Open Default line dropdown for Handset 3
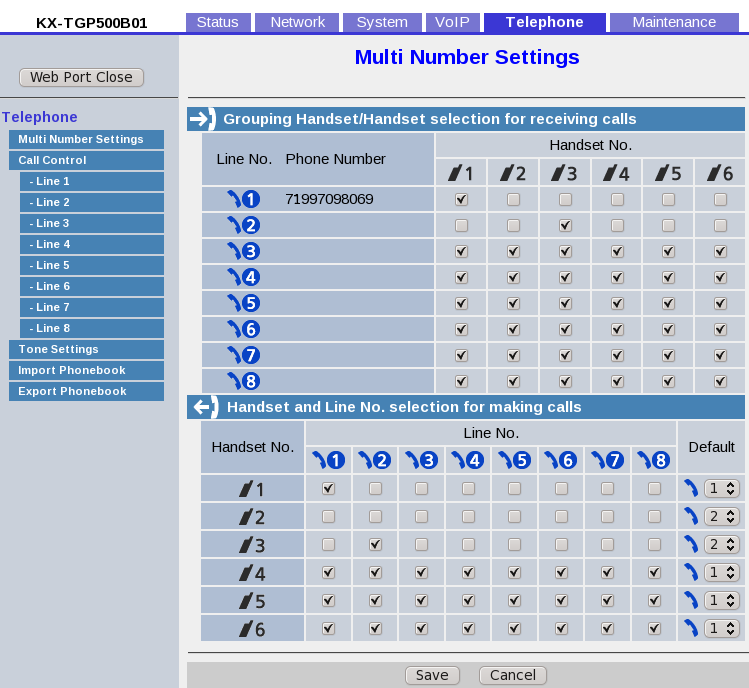This screenshot has height=688, width=749. [x=720, y=544]
